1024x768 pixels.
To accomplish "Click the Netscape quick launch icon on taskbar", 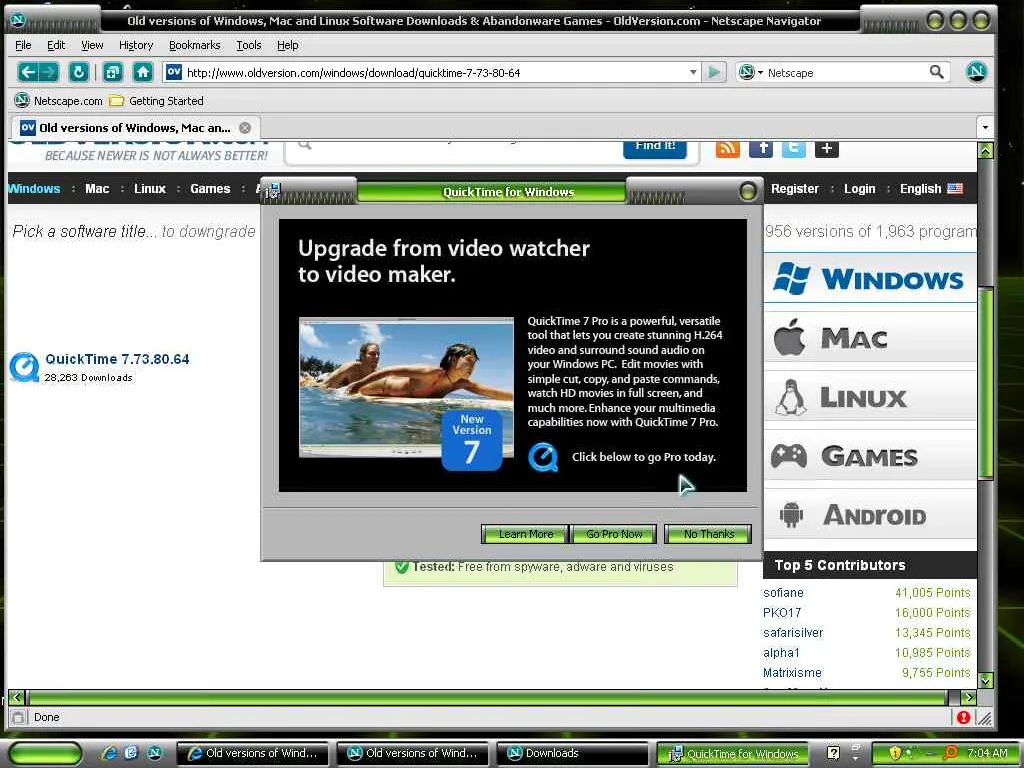I will (x=155, y=753).
